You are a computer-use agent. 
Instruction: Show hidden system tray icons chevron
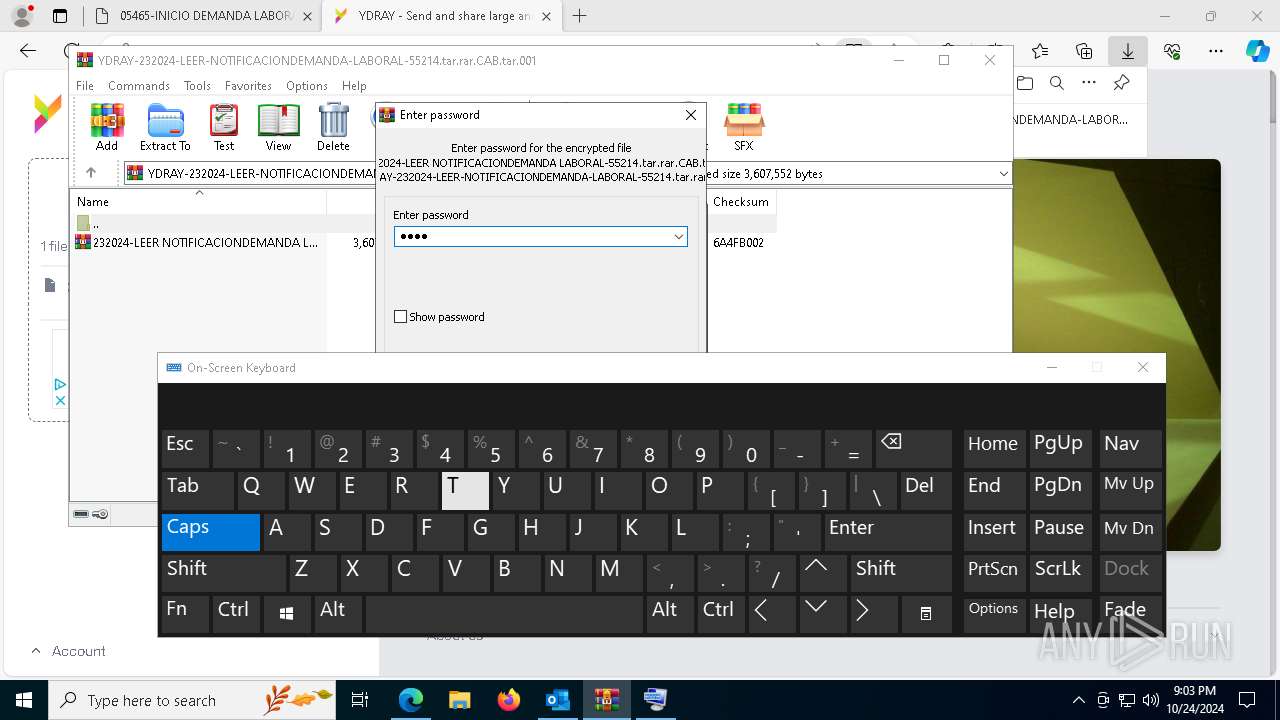pos(1078,700)
